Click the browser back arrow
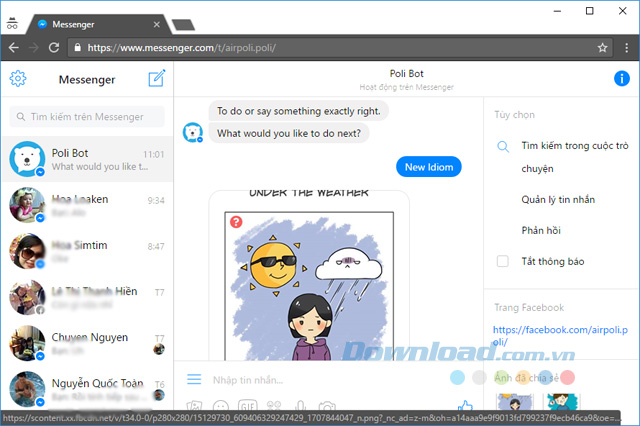640x426 pixels. pos(14,47)
